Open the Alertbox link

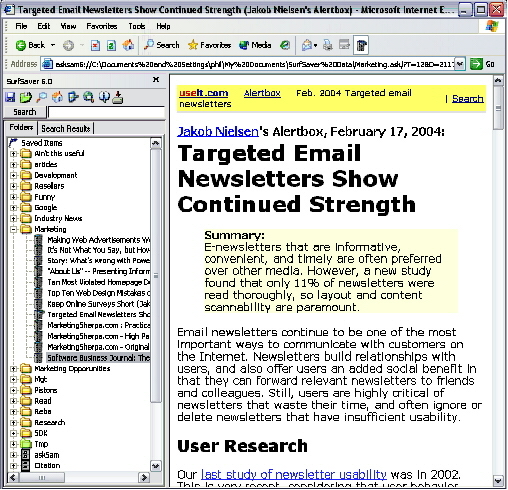(x=262, y=93)
